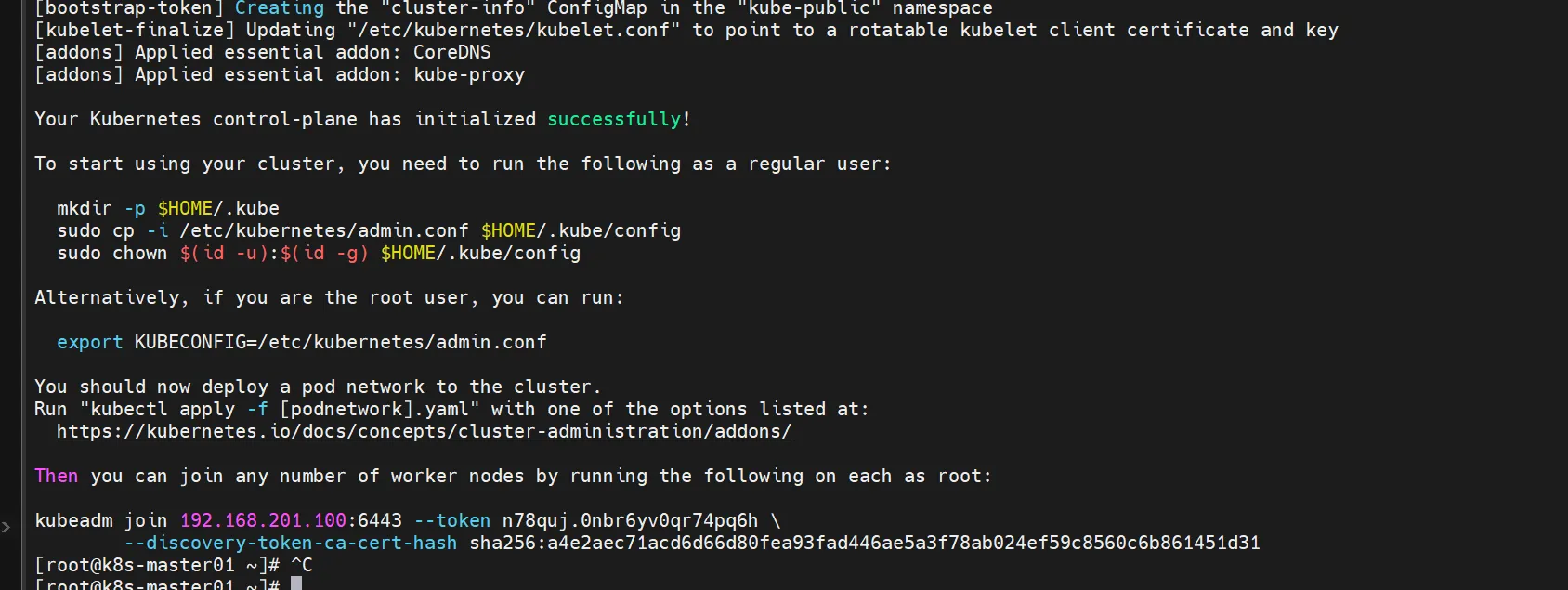1568x590 pixels.
Task: Click the "kubeadm" word in join command
Action: pyautogui.click(x=73, y=520)
